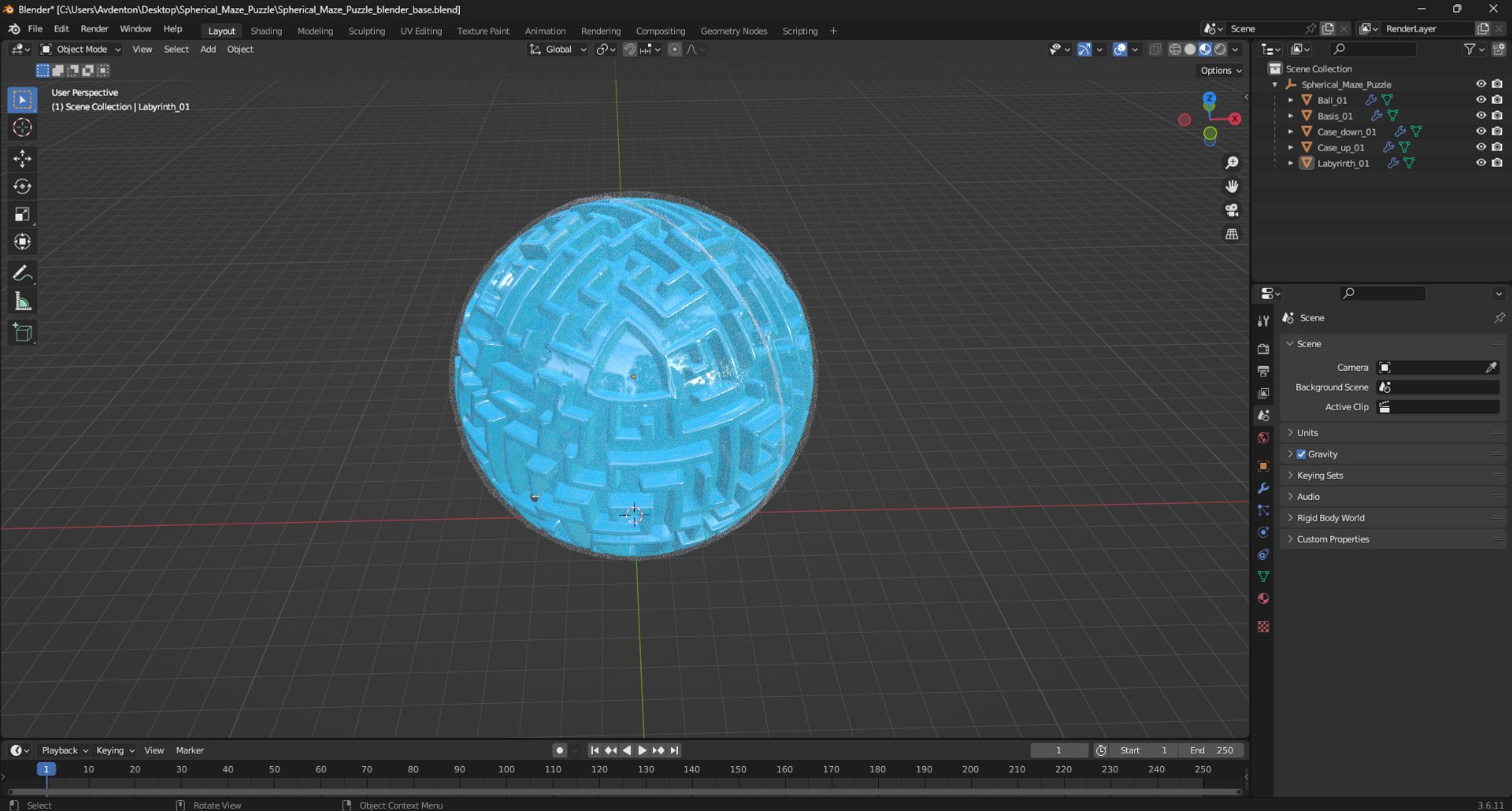Select the Move tool in toolbar
This screenshot has height=811, width=1512.
point(22,158)
